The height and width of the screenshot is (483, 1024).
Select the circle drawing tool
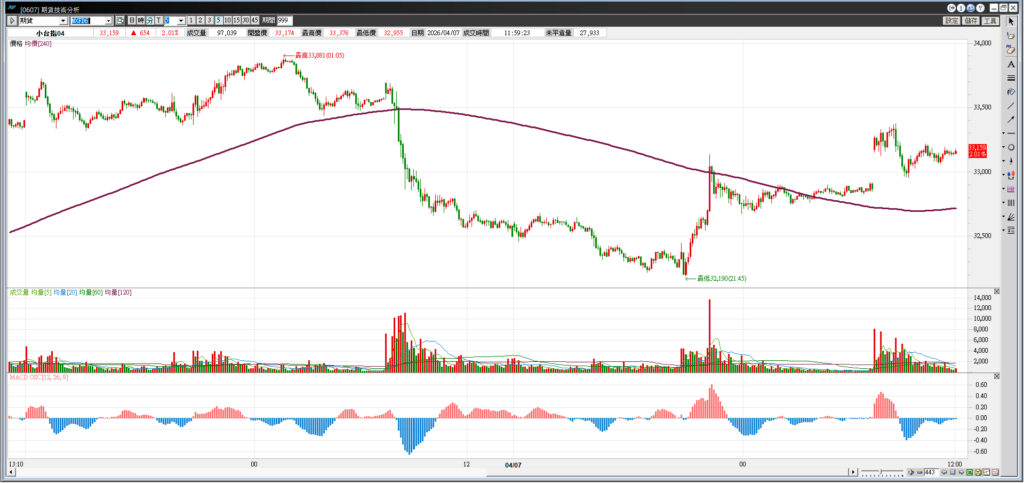coord(1011,147)
